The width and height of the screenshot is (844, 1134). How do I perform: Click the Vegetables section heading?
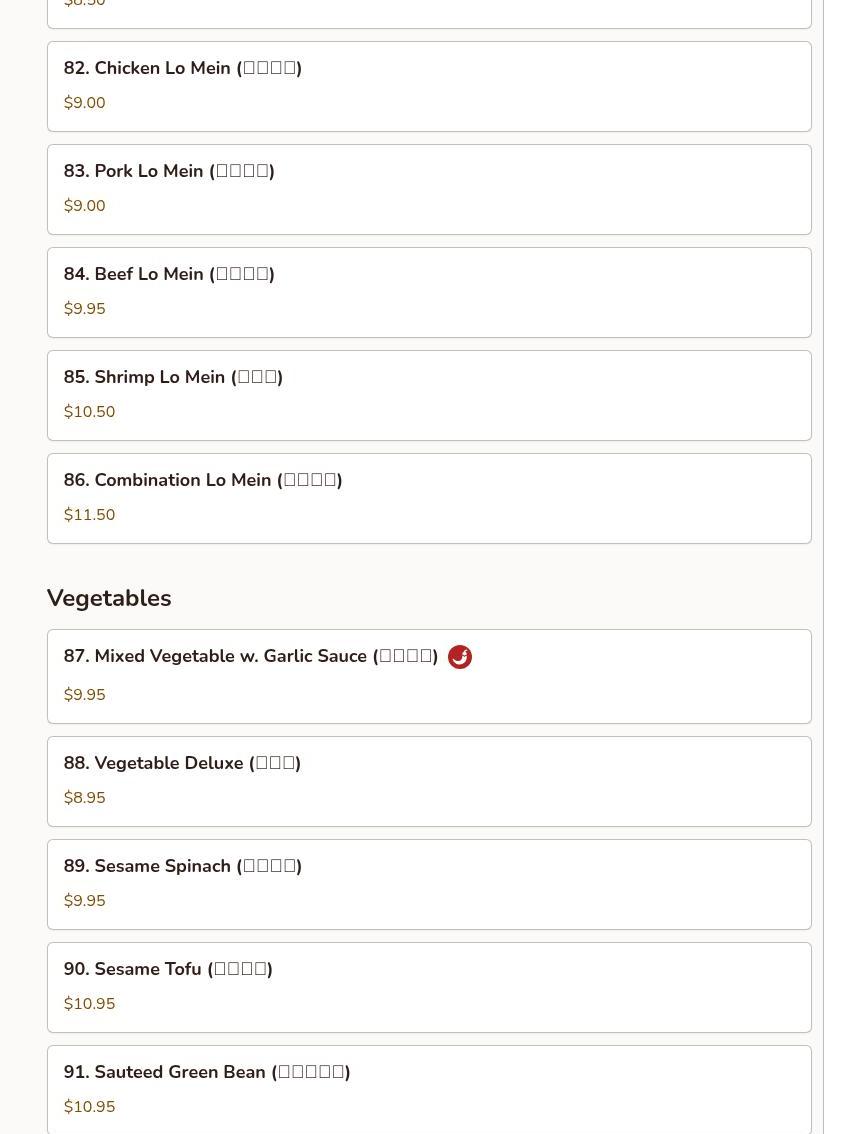109,598
